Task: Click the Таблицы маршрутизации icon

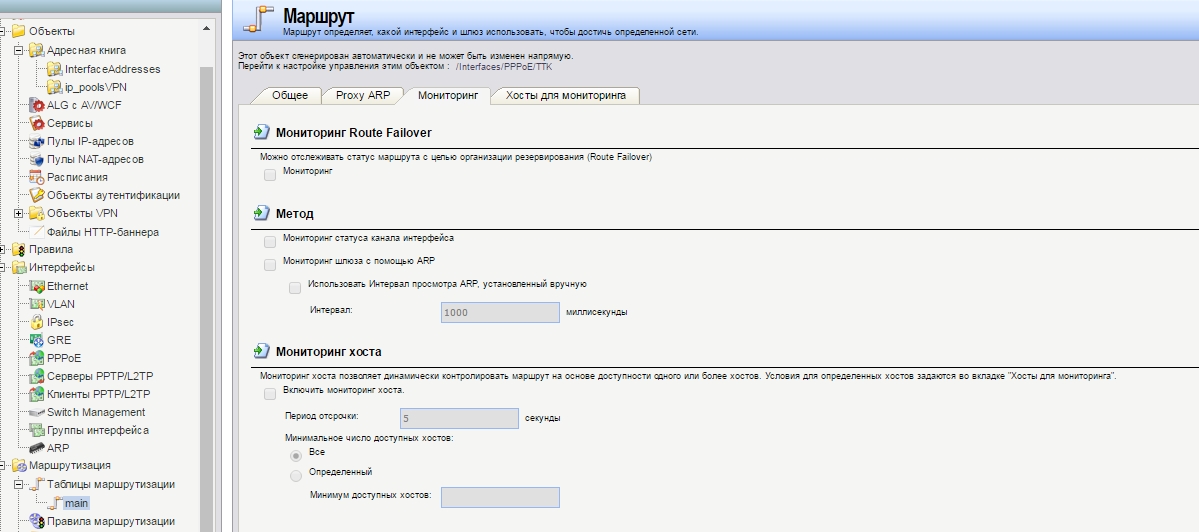Action: pos(36,485)
